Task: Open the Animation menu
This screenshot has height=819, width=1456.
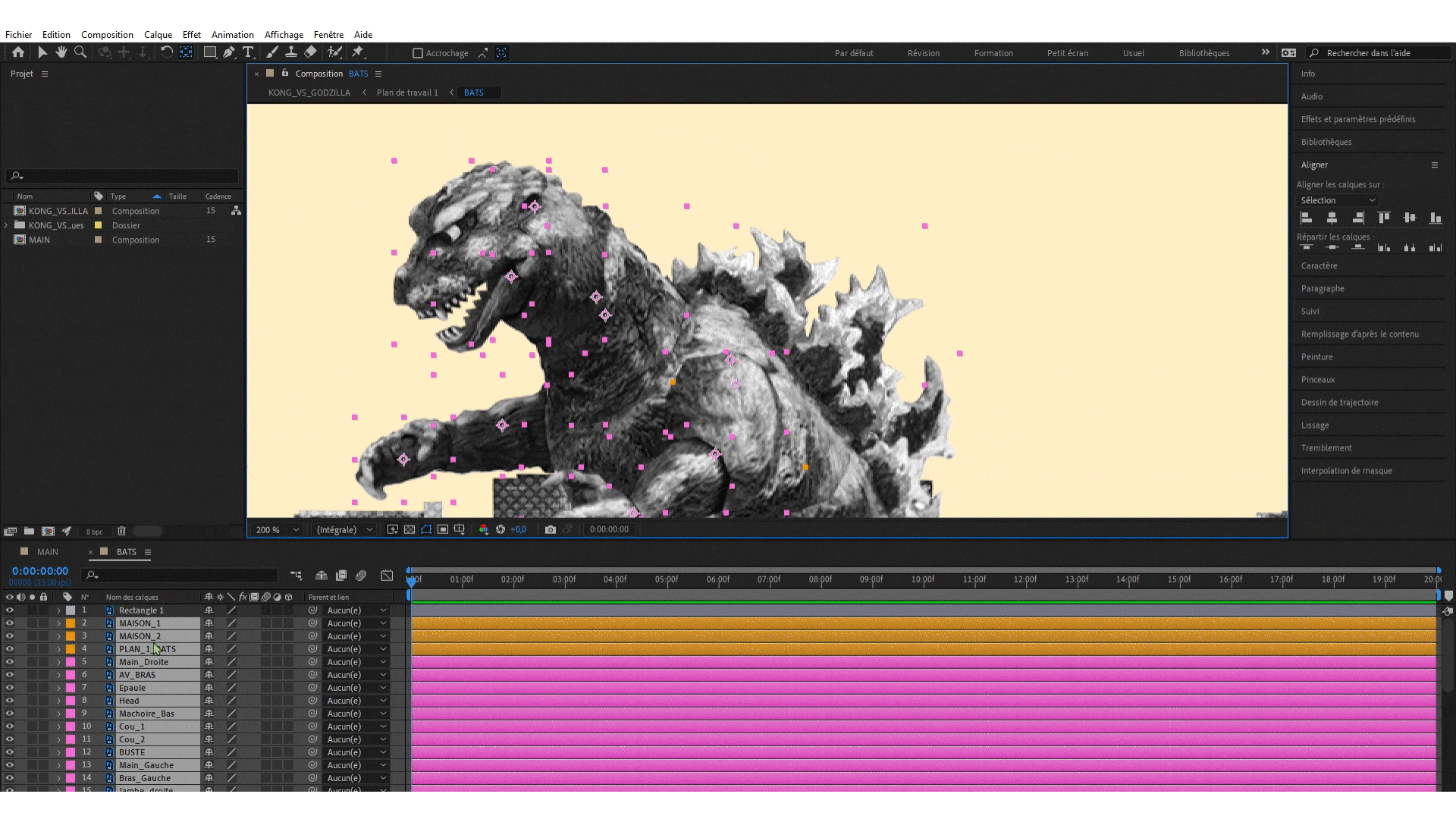Action: point(232,35)
